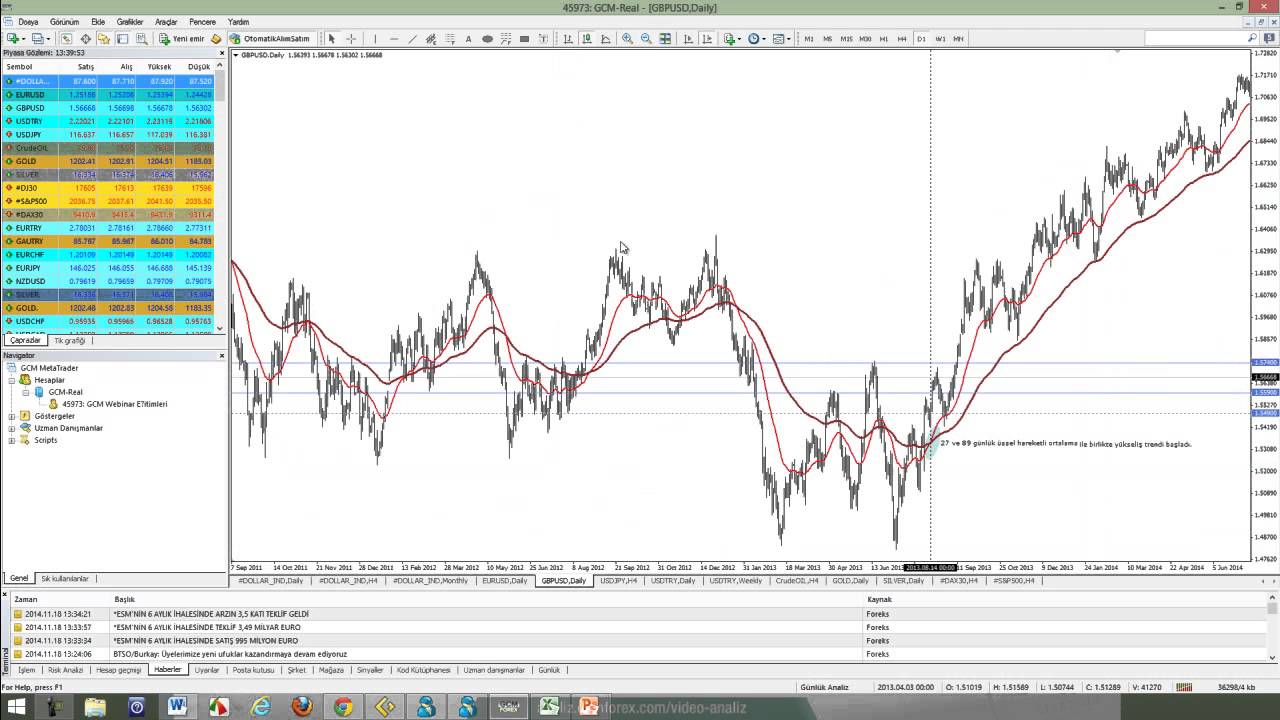Select USDTRY row in Market Watch
Image resolution: width=1280 pixels, height=720 pixels.
[x=109, y=121]
